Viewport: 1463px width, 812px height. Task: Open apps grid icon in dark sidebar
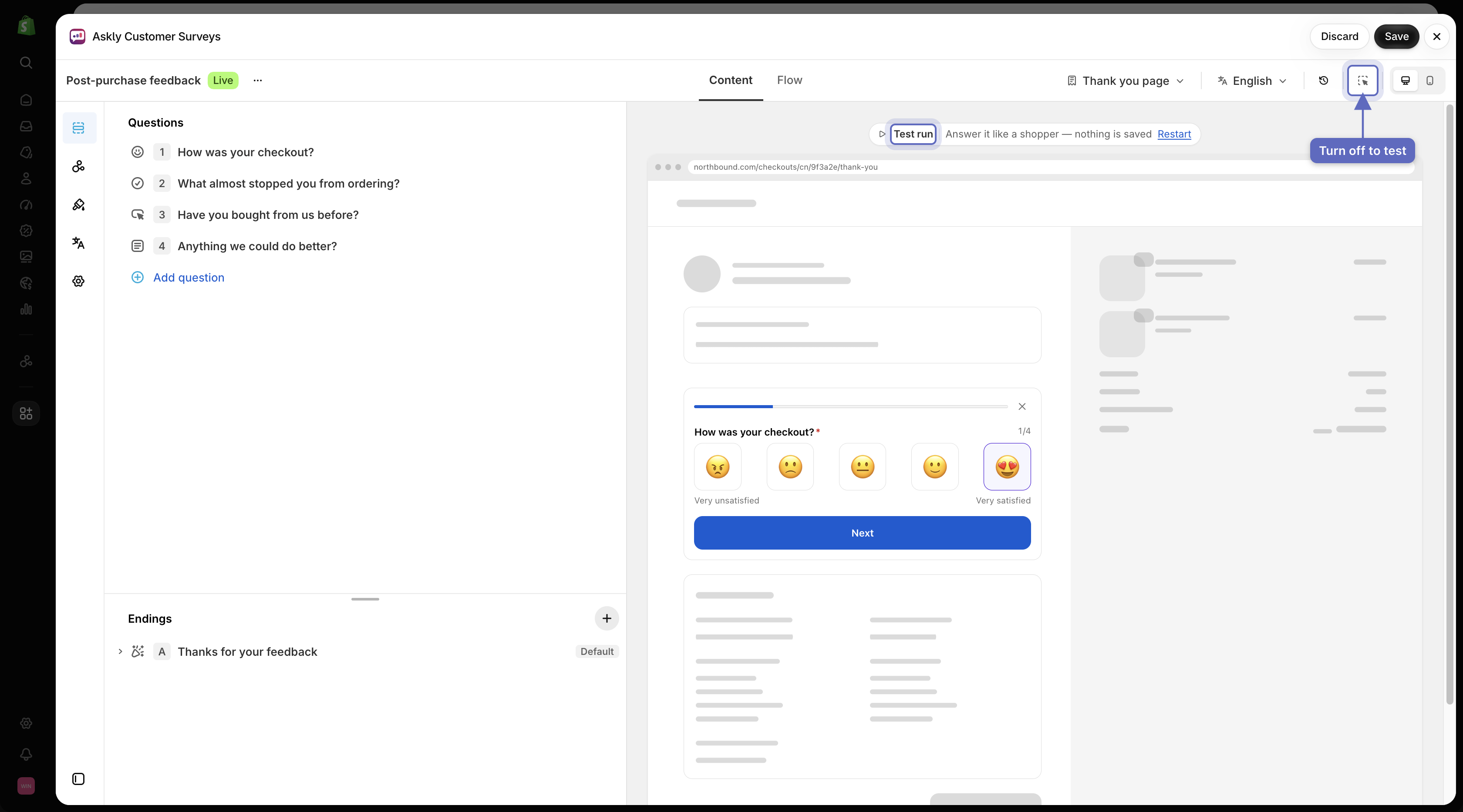click(26, 413)
